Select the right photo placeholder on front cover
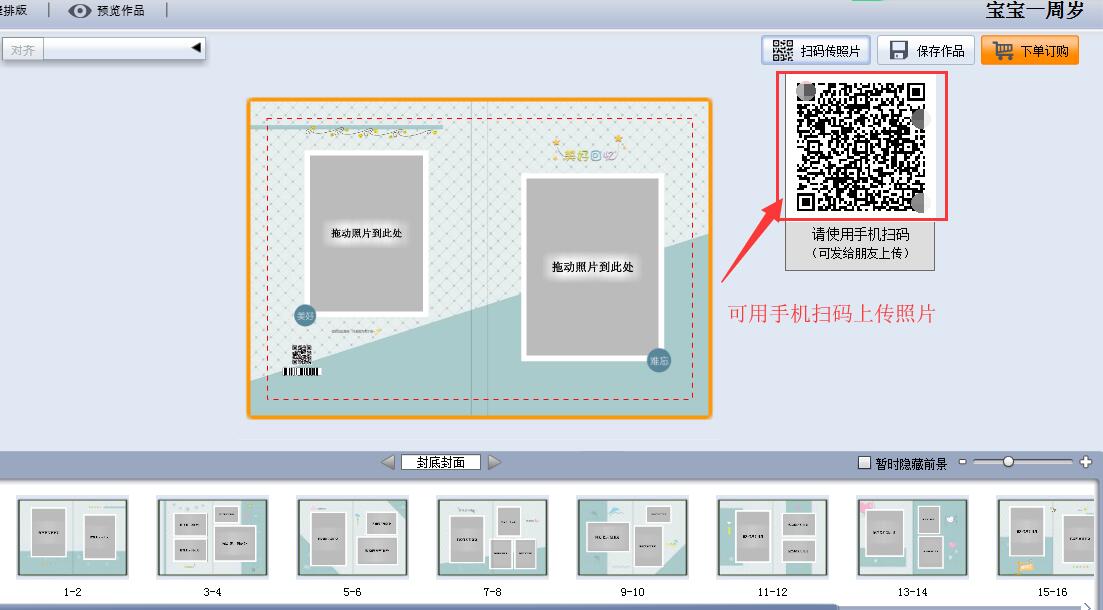Screen dimensions: 1103x610 pos(592,267)
